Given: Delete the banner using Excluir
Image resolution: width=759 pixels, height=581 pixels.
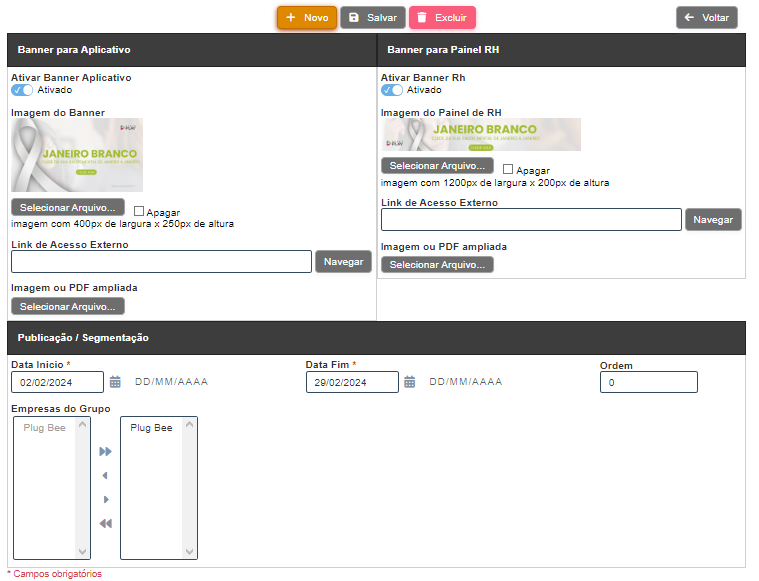Looking at the screenshot, I should coord(442,18).
